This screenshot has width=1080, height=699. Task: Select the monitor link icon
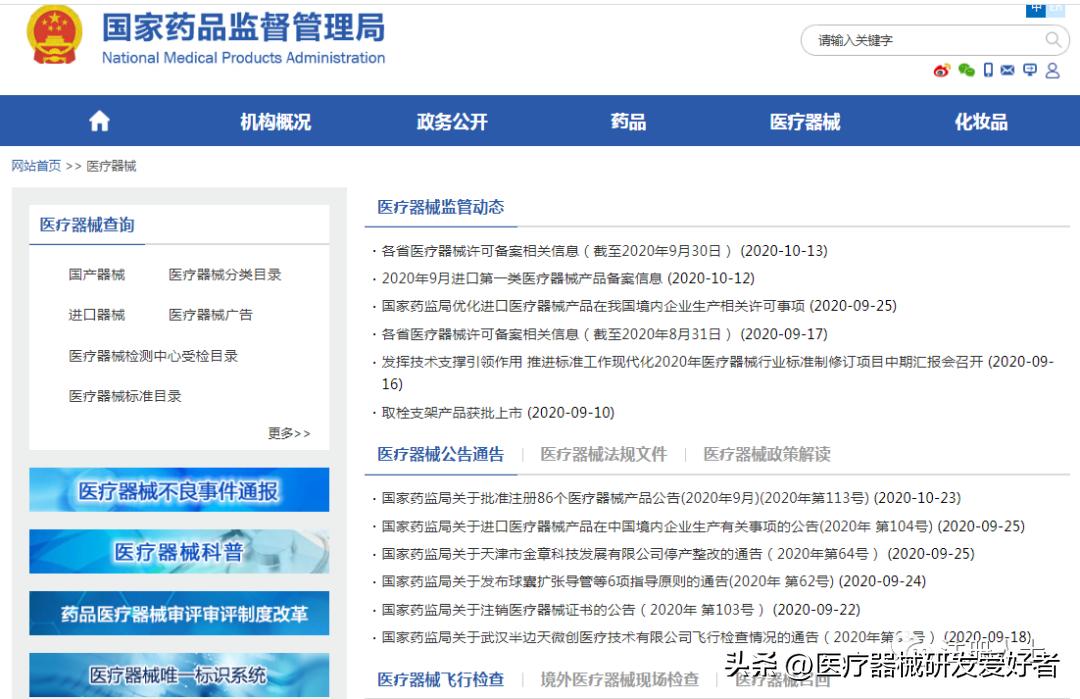click(1030, 70)
